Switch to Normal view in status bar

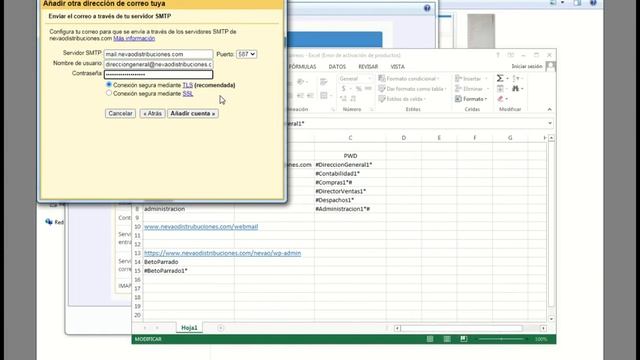(x=430, y=339)
